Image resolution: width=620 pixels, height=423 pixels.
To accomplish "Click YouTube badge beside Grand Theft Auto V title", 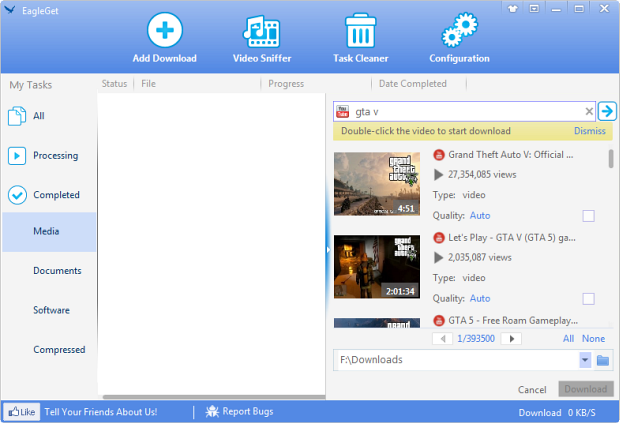I will (439, 155).
